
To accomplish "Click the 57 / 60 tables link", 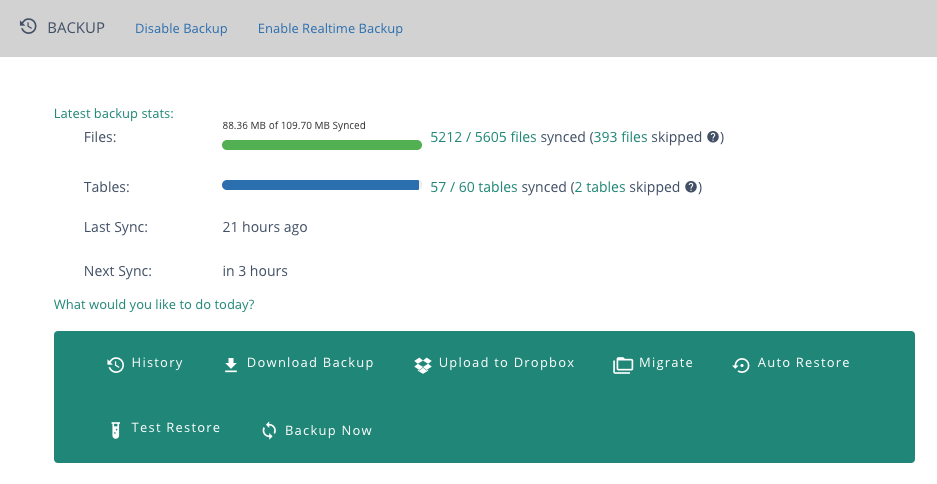I will 474,187.
